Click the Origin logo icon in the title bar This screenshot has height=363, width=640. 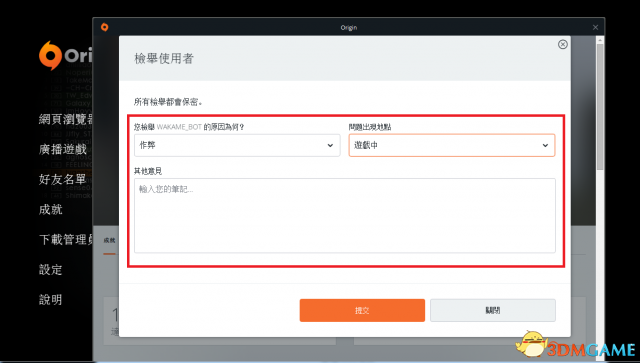[104, 27]
